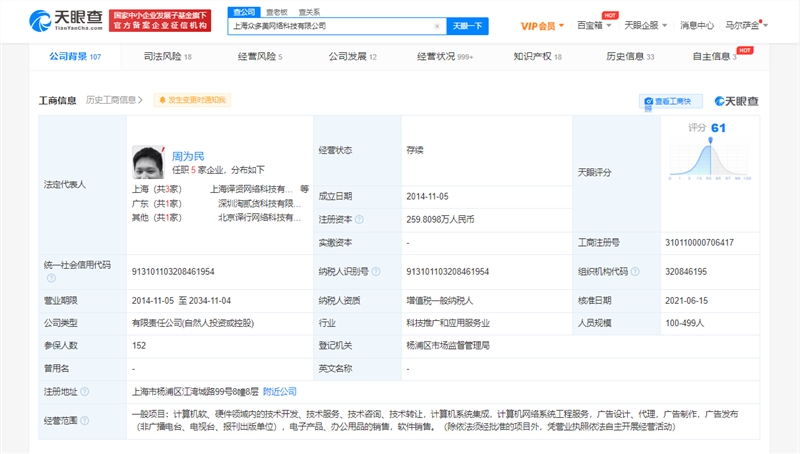The image size is (800, 454).
Task: Select the 经营风险 5 tab
Action: click(x=260, y=57)
